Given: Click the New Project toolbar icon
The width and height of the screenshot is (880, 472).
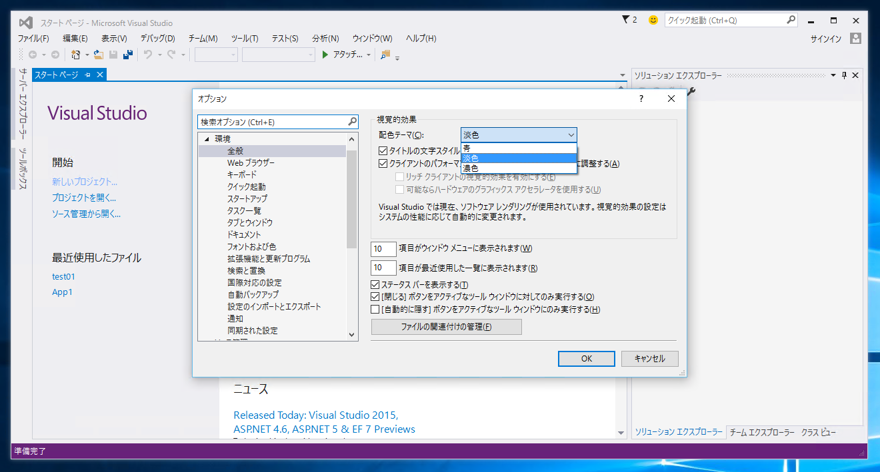Looking at the screenshot, I should point(75,55).
